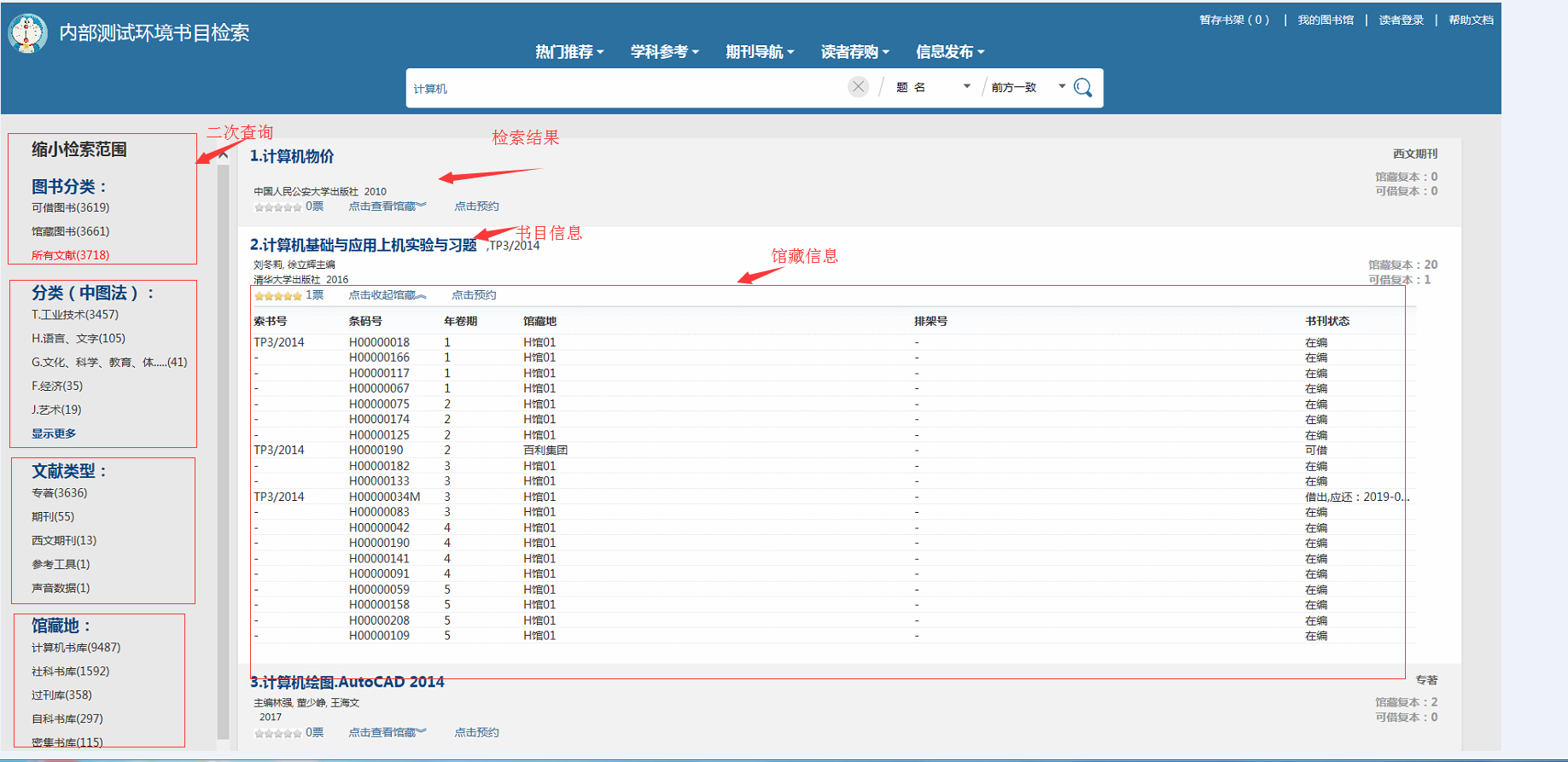Open the 期刊导航 menu
This screenshot has height=762, width=1568.
point(760,52)
